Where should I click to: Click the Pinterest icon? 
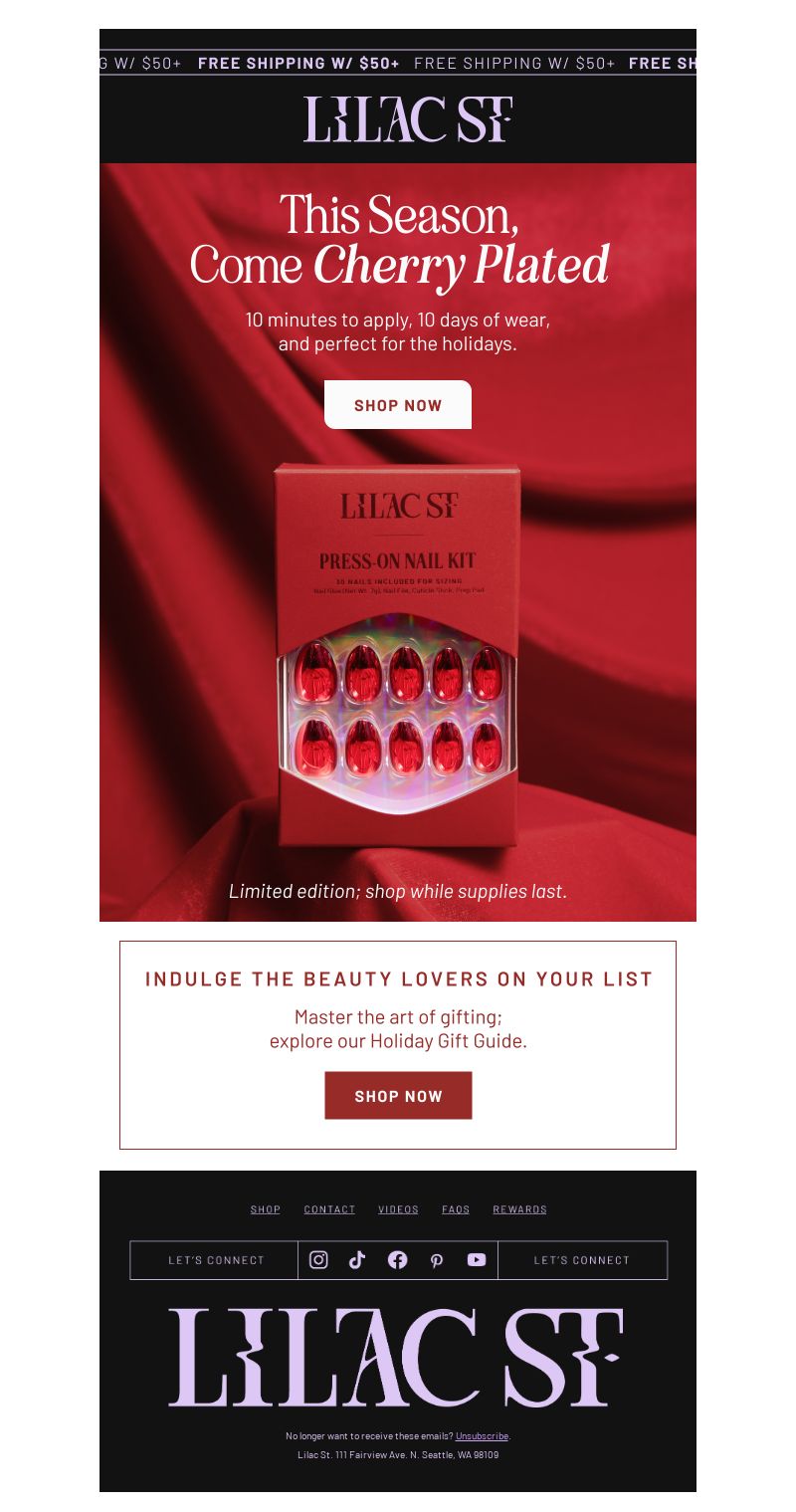click(437, 1260)
